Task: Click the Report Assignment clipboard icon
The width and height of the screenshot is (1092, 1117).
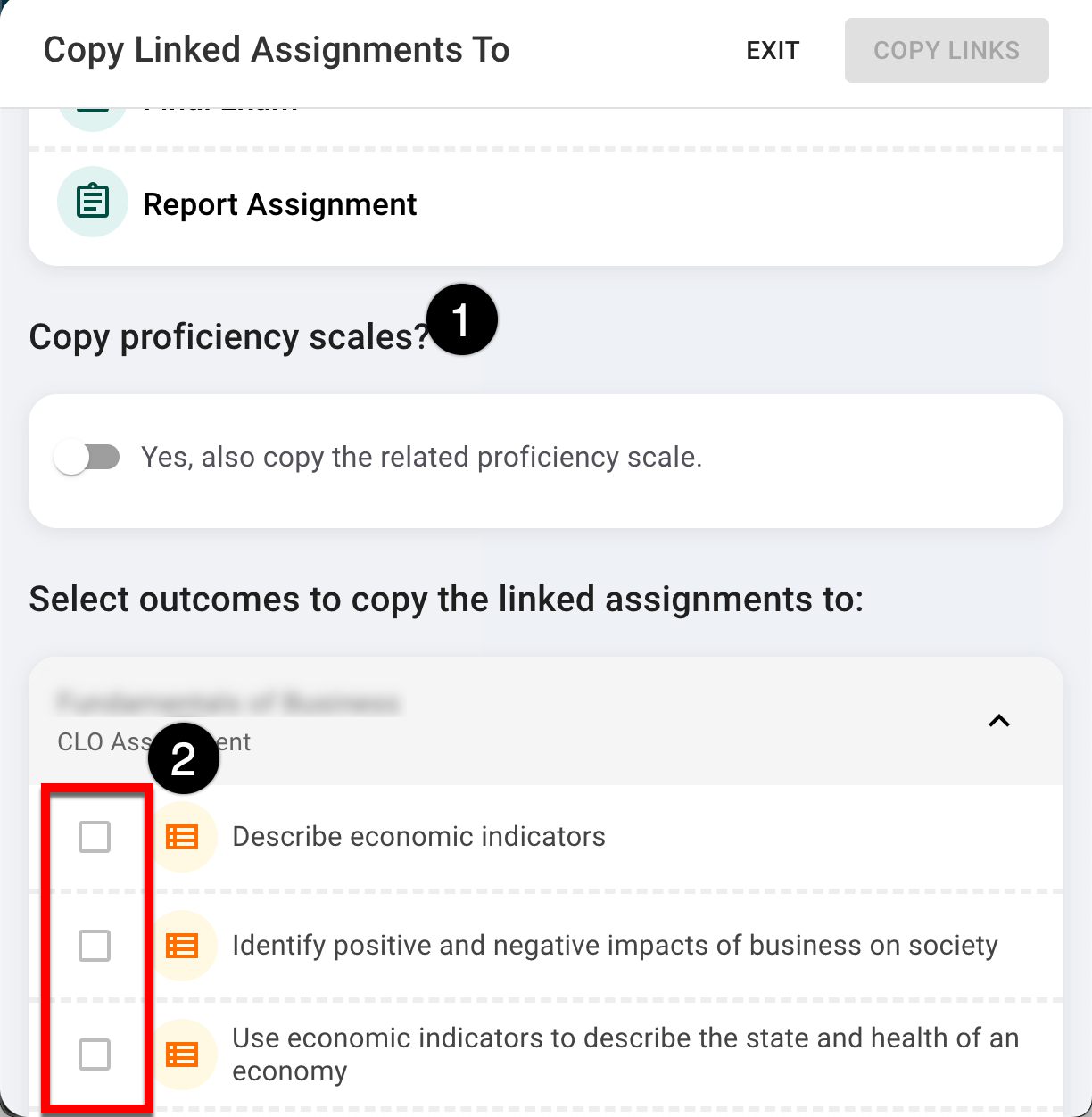Action: click(93, 203)
